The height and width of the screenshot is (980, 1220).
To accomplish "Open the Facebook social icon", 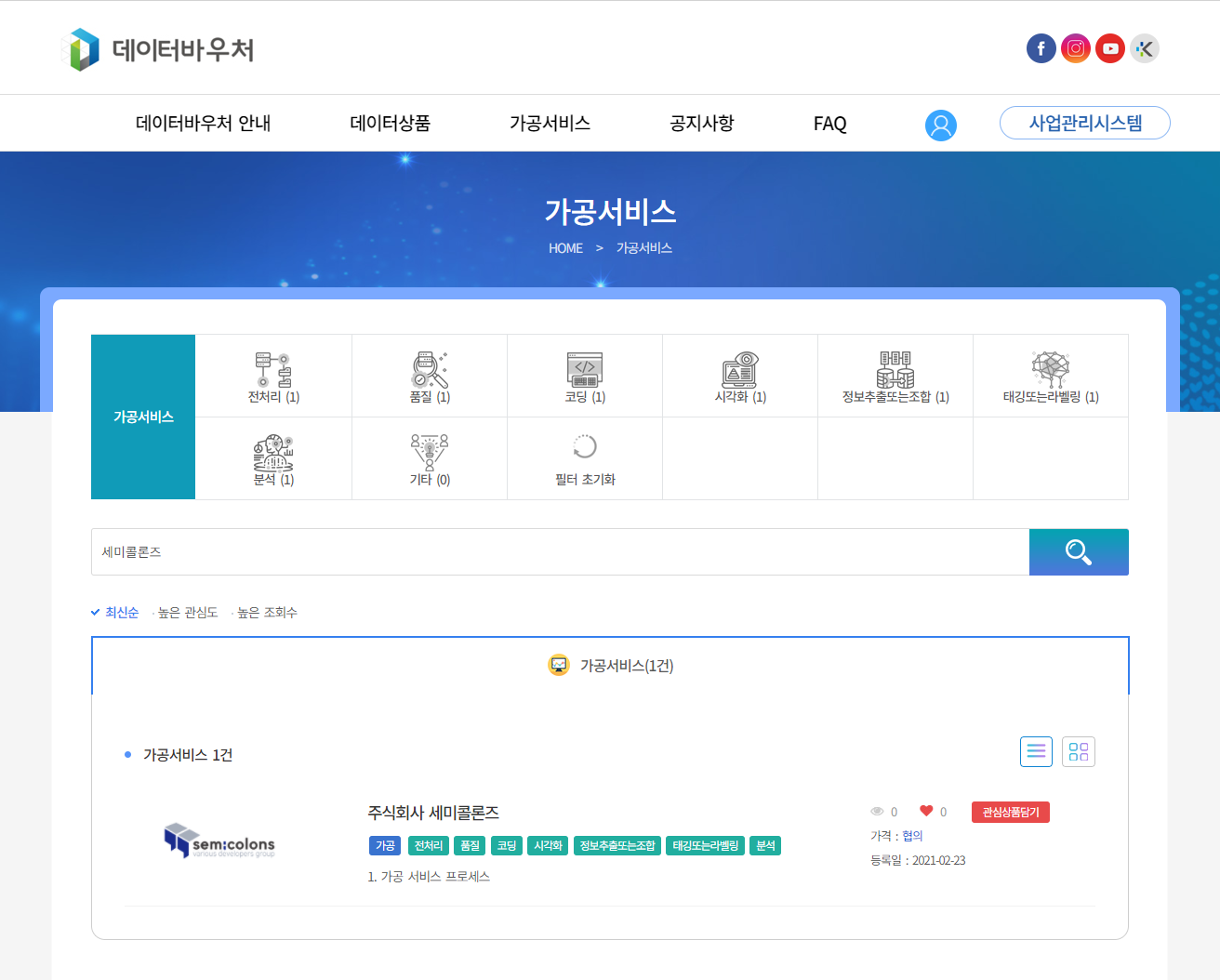I will [x=1041, y=48].
